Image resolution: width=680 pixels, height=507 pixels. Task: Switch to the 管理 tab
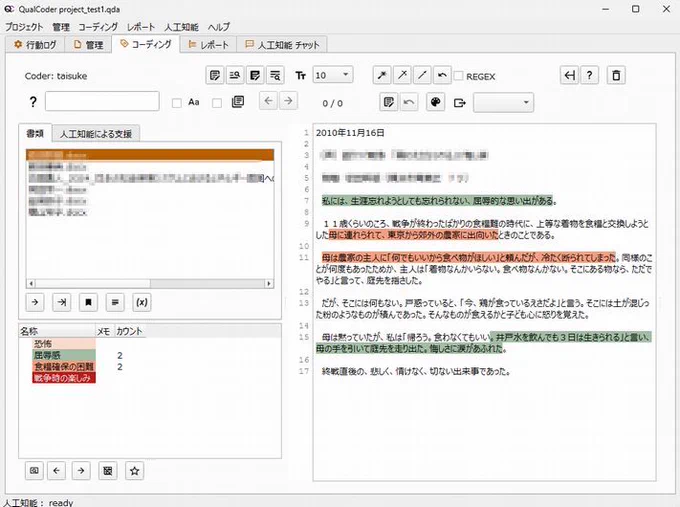point(88,45)
